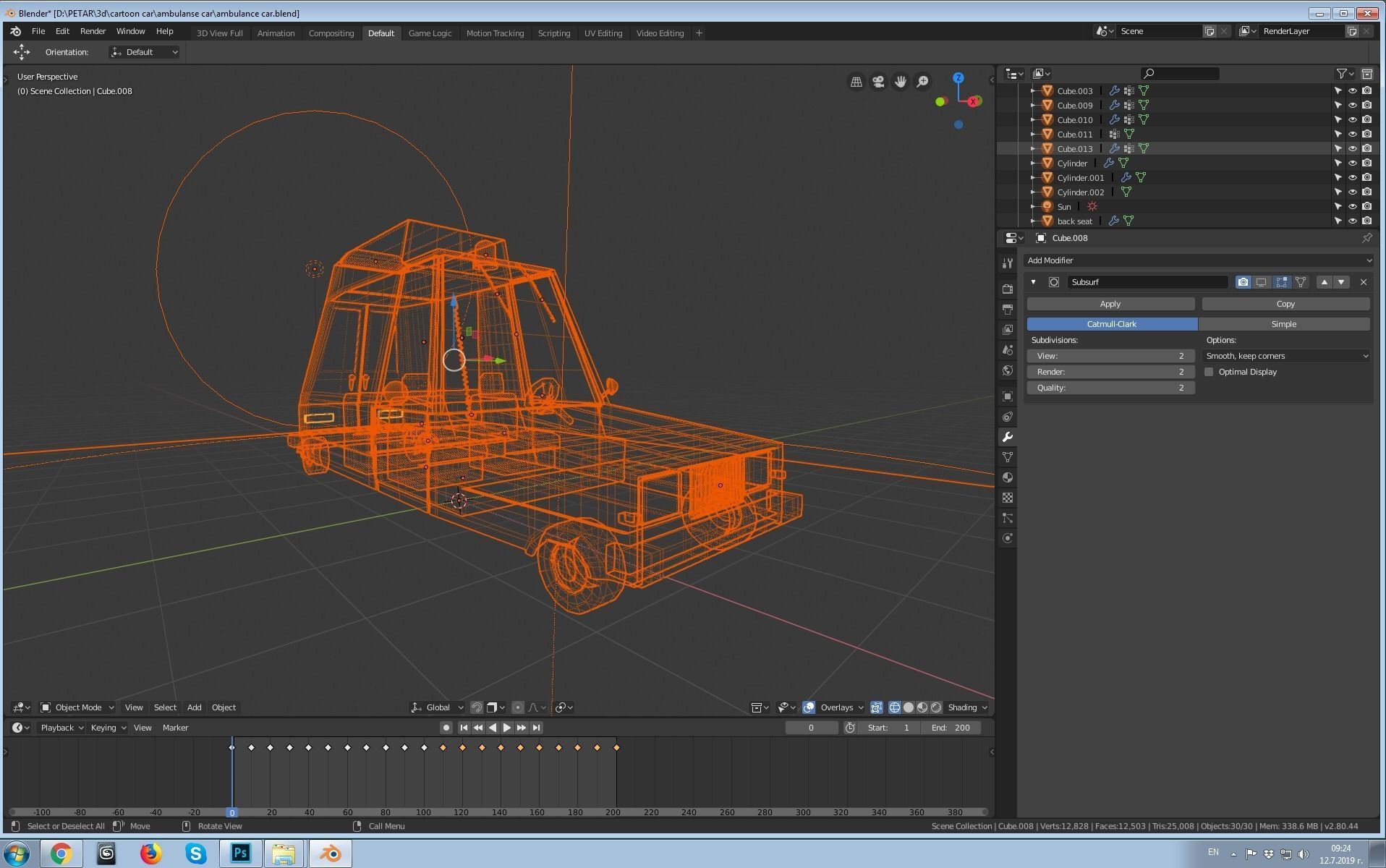
Task: Expand the Cube.013 outliner row
Action: pyautogui.click(x=1032, y=149)
